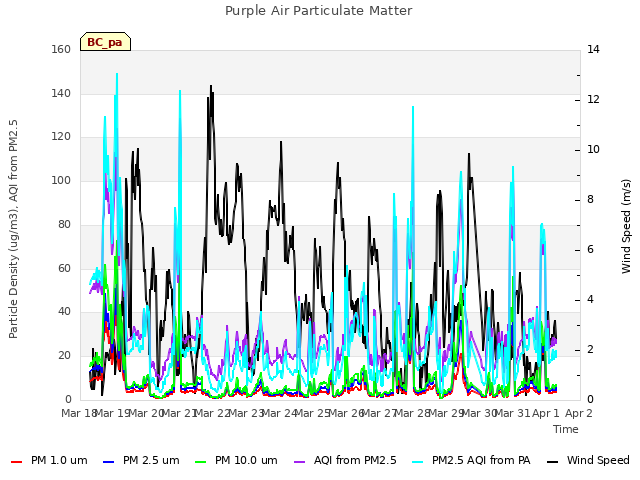Click the Time x-axis label
Screen dimensions: 640x480
(x=566, y=429)
